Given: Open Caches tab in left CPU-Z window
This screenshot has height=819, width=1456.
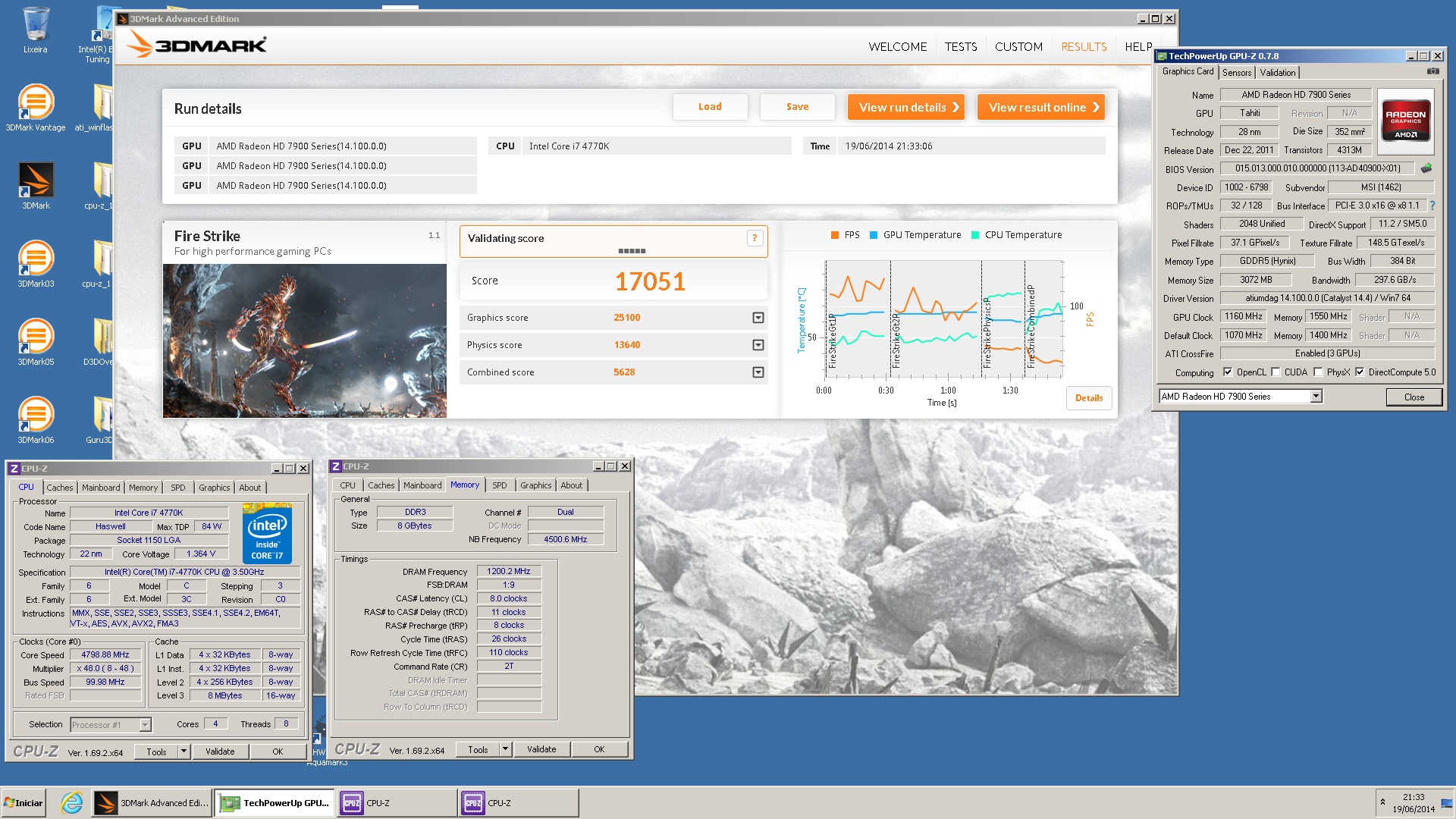Looking at the screenshot, I should coord(60,488).
